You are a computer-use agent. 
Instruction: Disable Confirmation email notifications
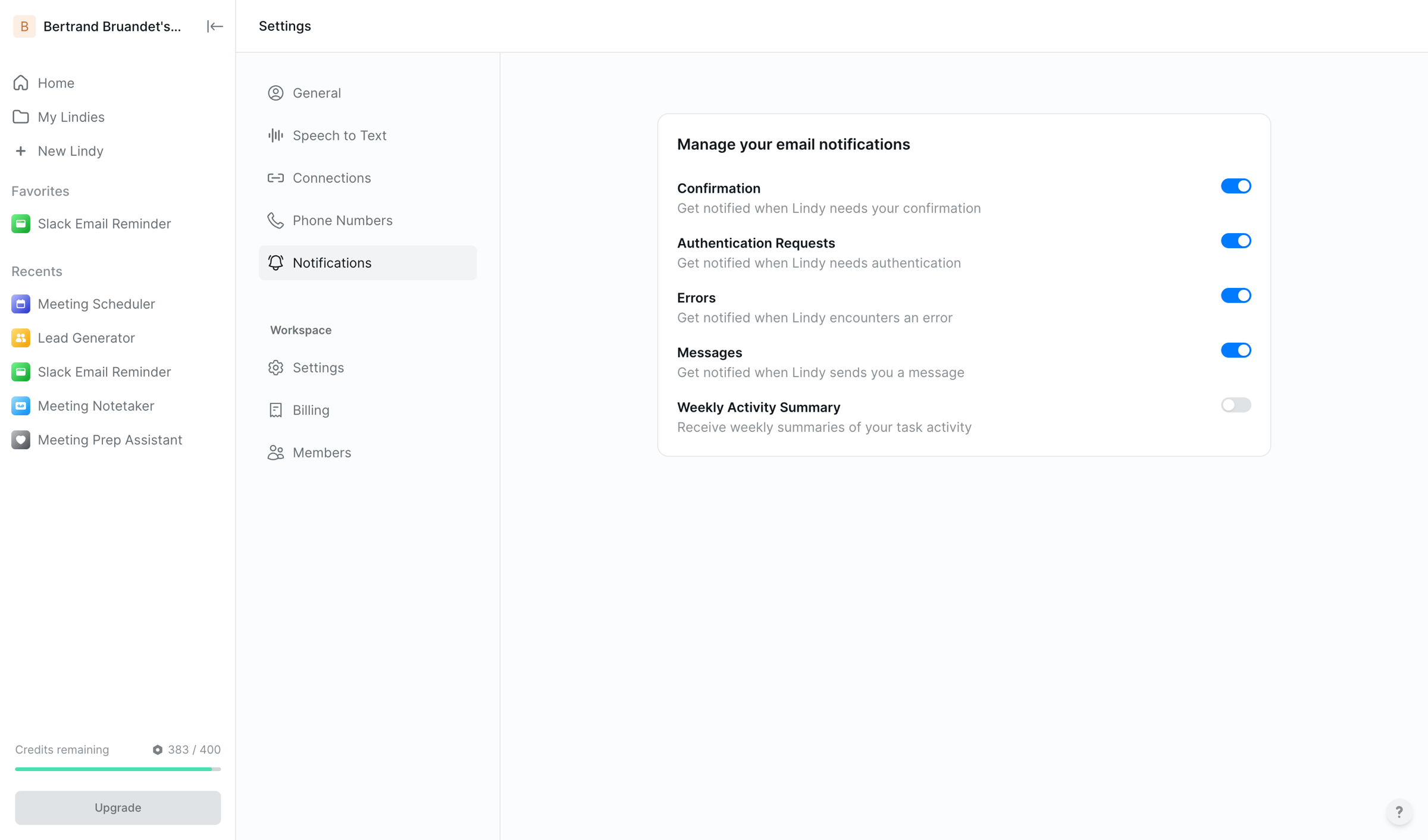(1236, 186)
